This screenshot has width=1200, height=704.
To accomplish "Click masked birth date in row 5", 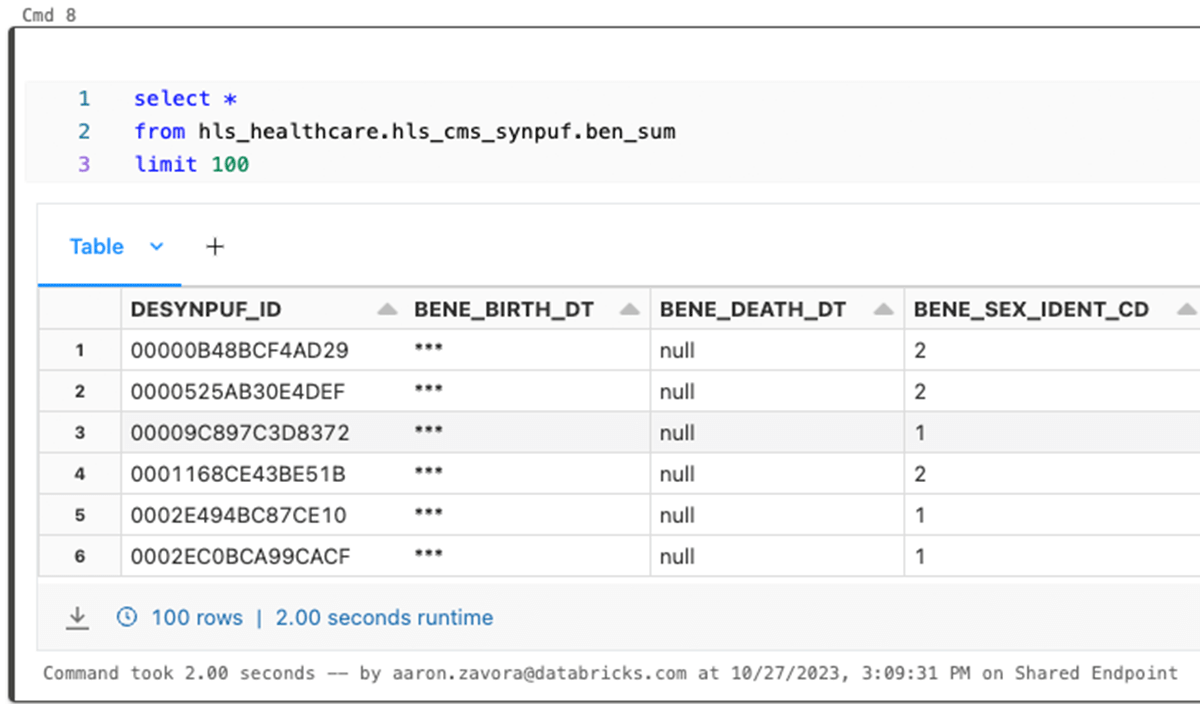I will click(x=428, y=515).
